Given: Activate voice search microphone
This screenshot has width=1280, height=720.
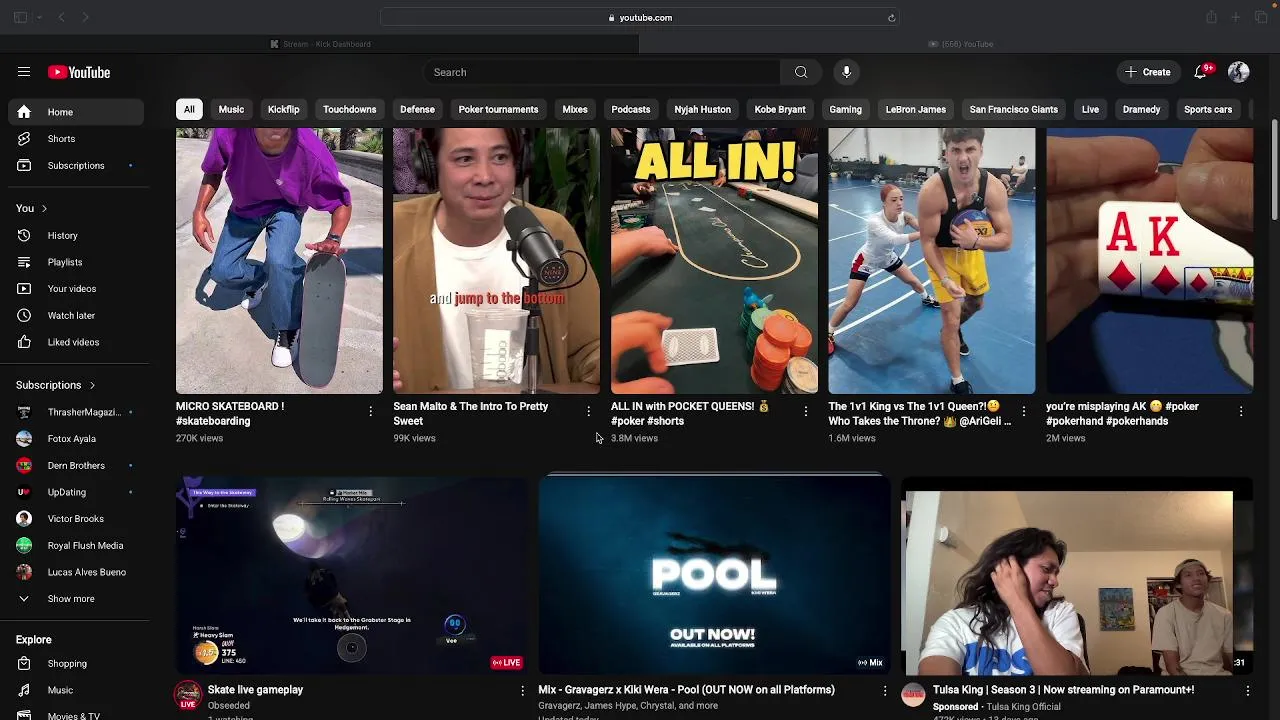Looking at the screenshot, I should click(846, 72).
